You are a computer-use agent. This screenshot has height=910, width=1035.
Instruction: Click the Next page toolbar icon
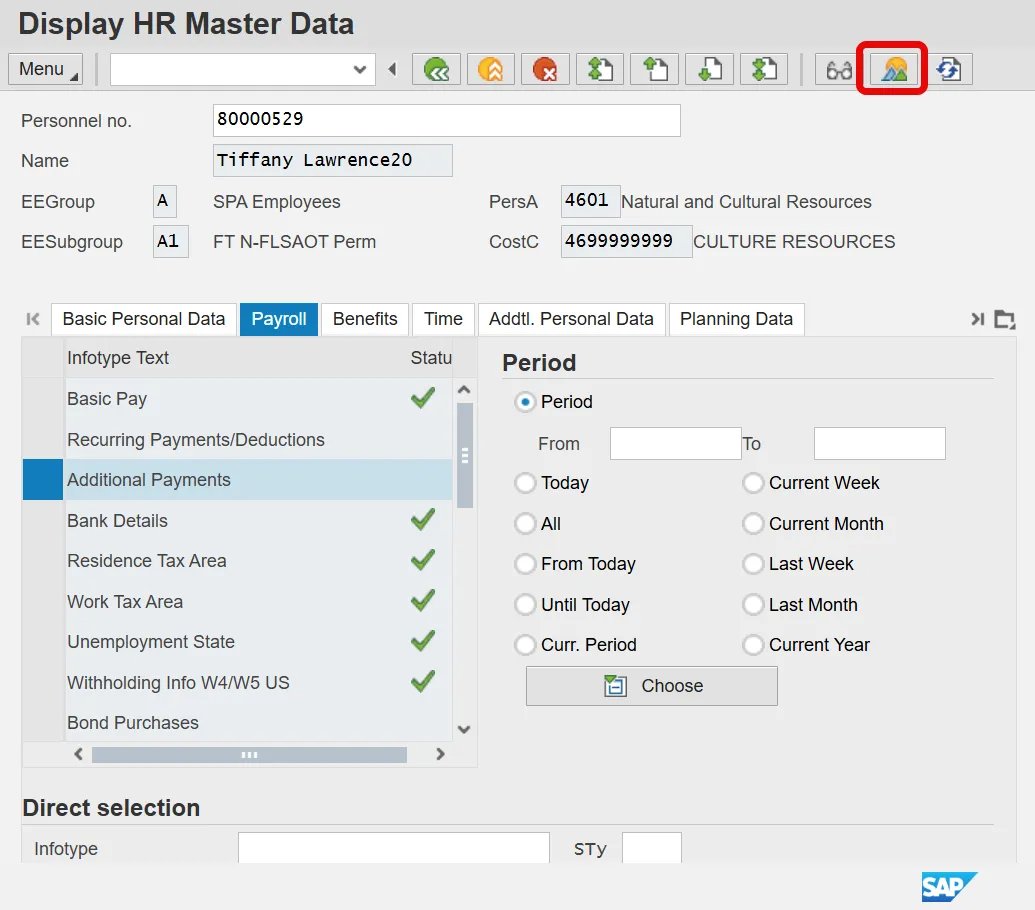[x=708, y=69]
